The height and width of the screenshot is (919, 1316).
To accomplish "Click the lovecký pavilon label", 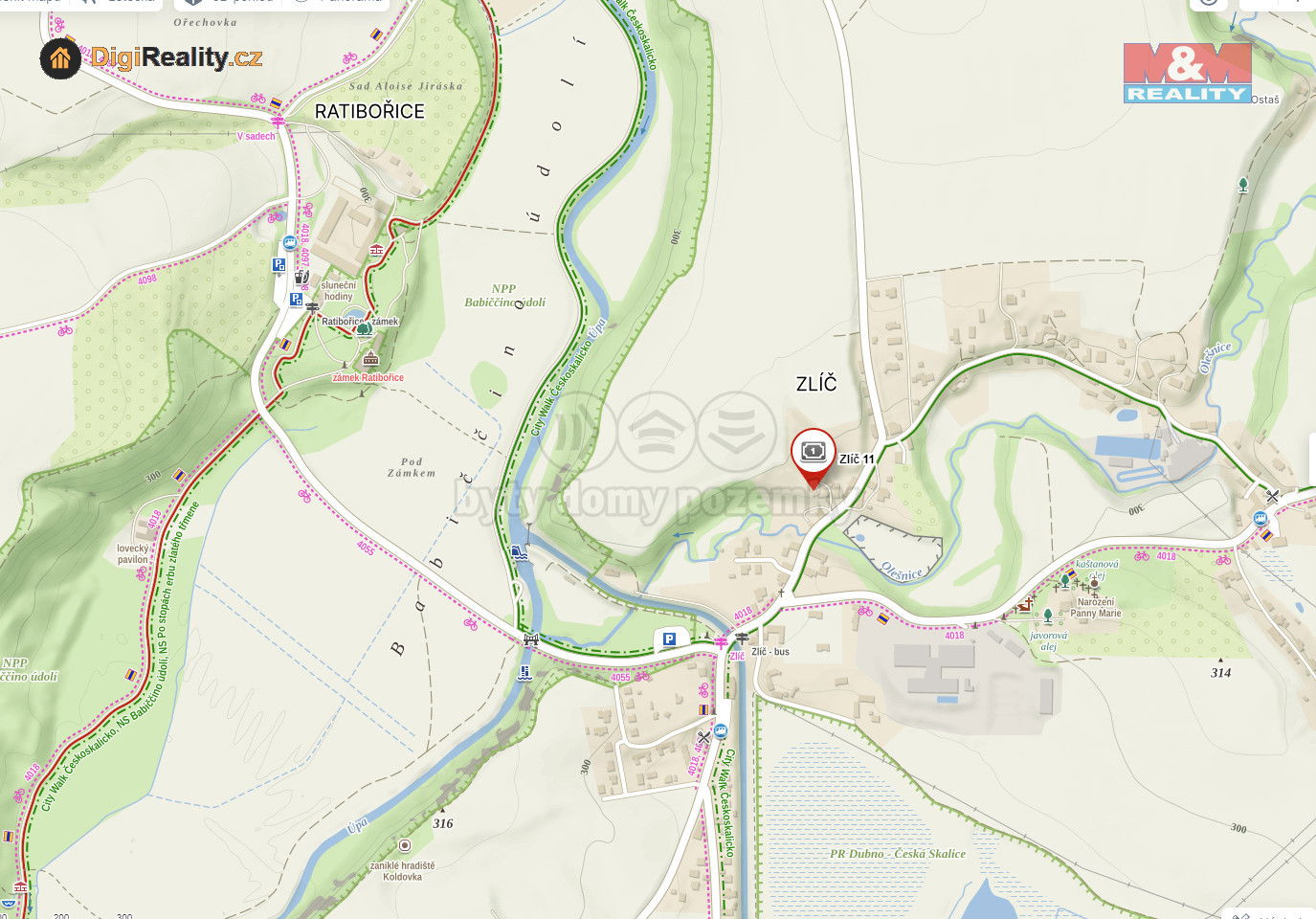I will click(133, 554).
